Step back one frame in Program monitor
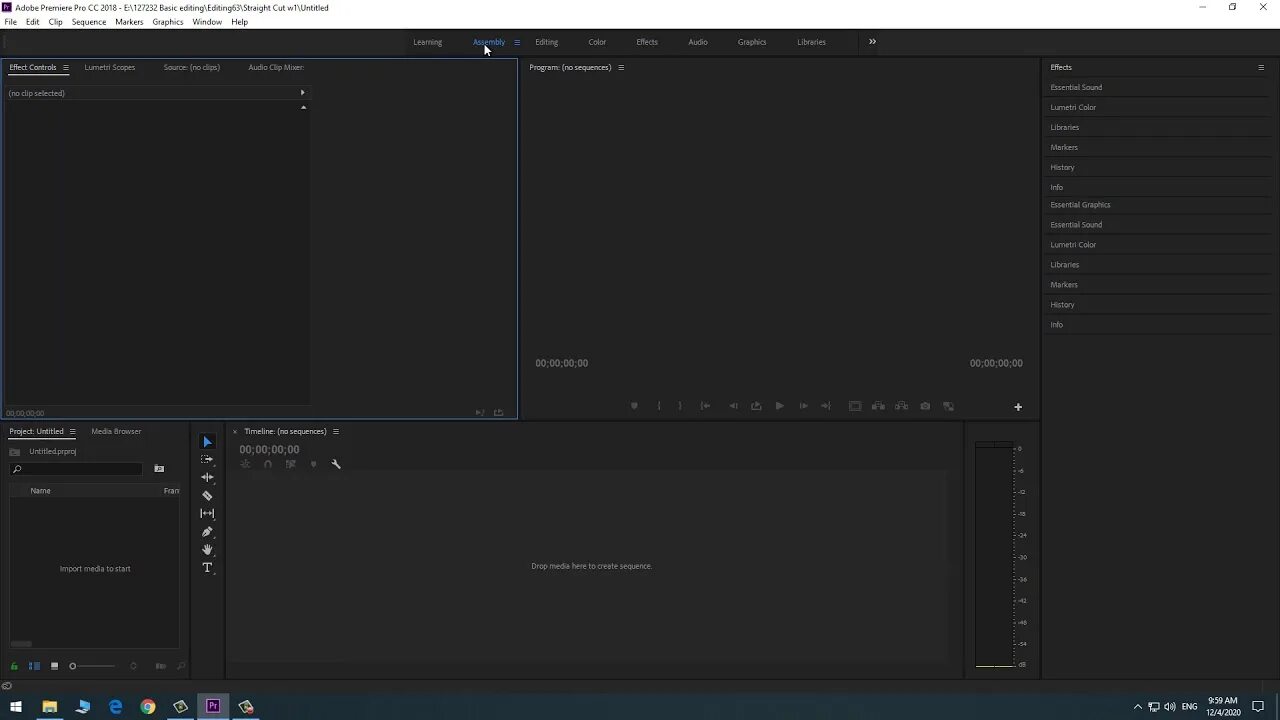This screenshot has height=720, width=1280. point(733,406)
